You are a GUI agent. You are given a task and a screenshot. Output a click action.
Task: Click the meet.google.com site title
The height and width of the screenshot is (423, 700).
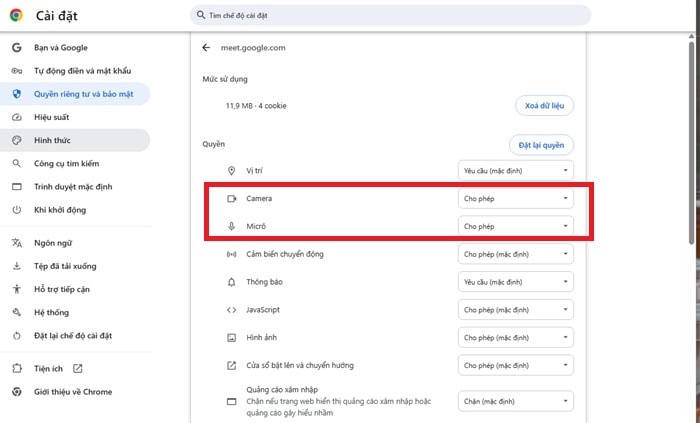[x=253, y=48]
